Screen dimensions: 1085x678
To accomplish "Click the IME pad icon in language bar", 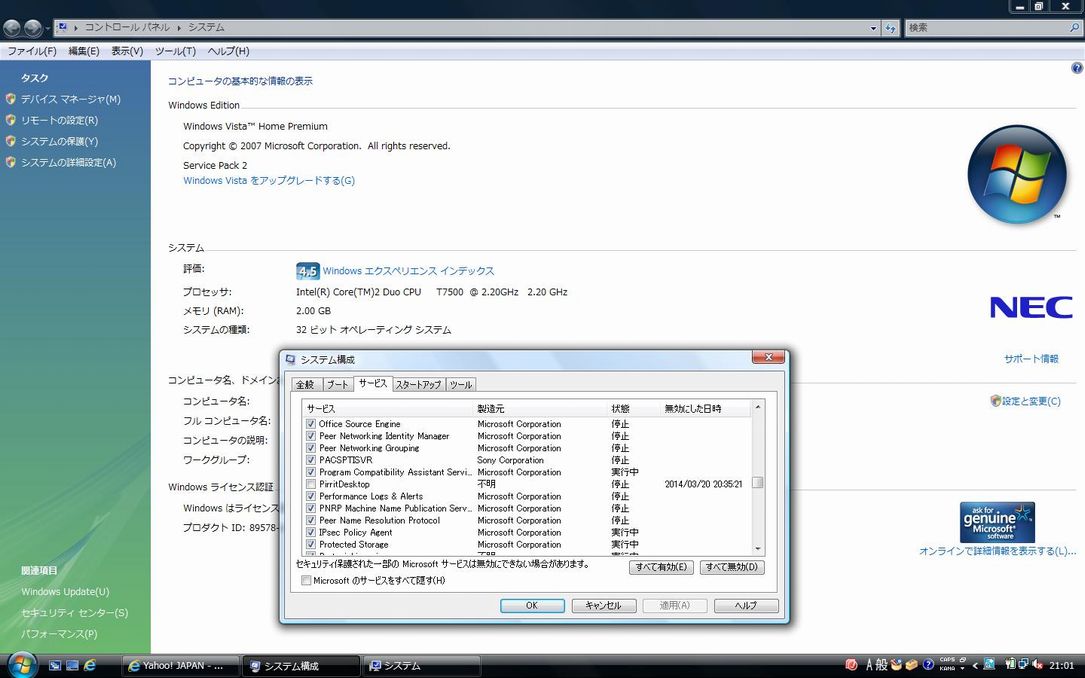I will (896, 666).
